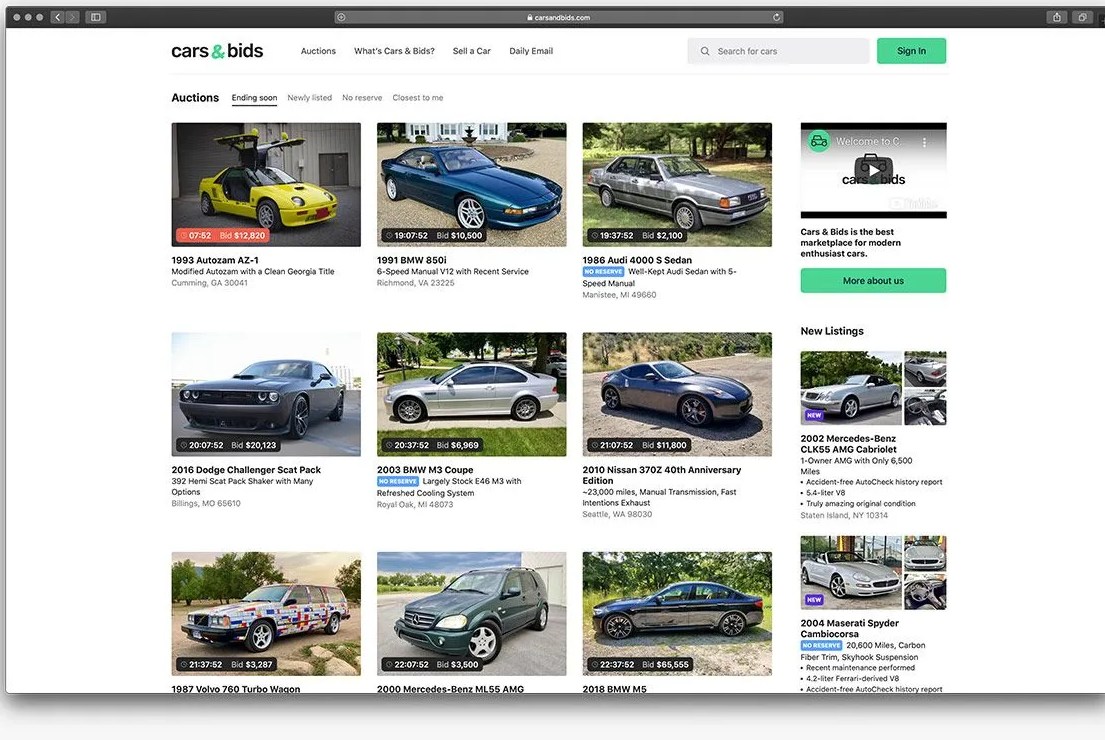Open the Sell a Car nav link
This screenshot has height=740, width=1105.
(471, 51)
